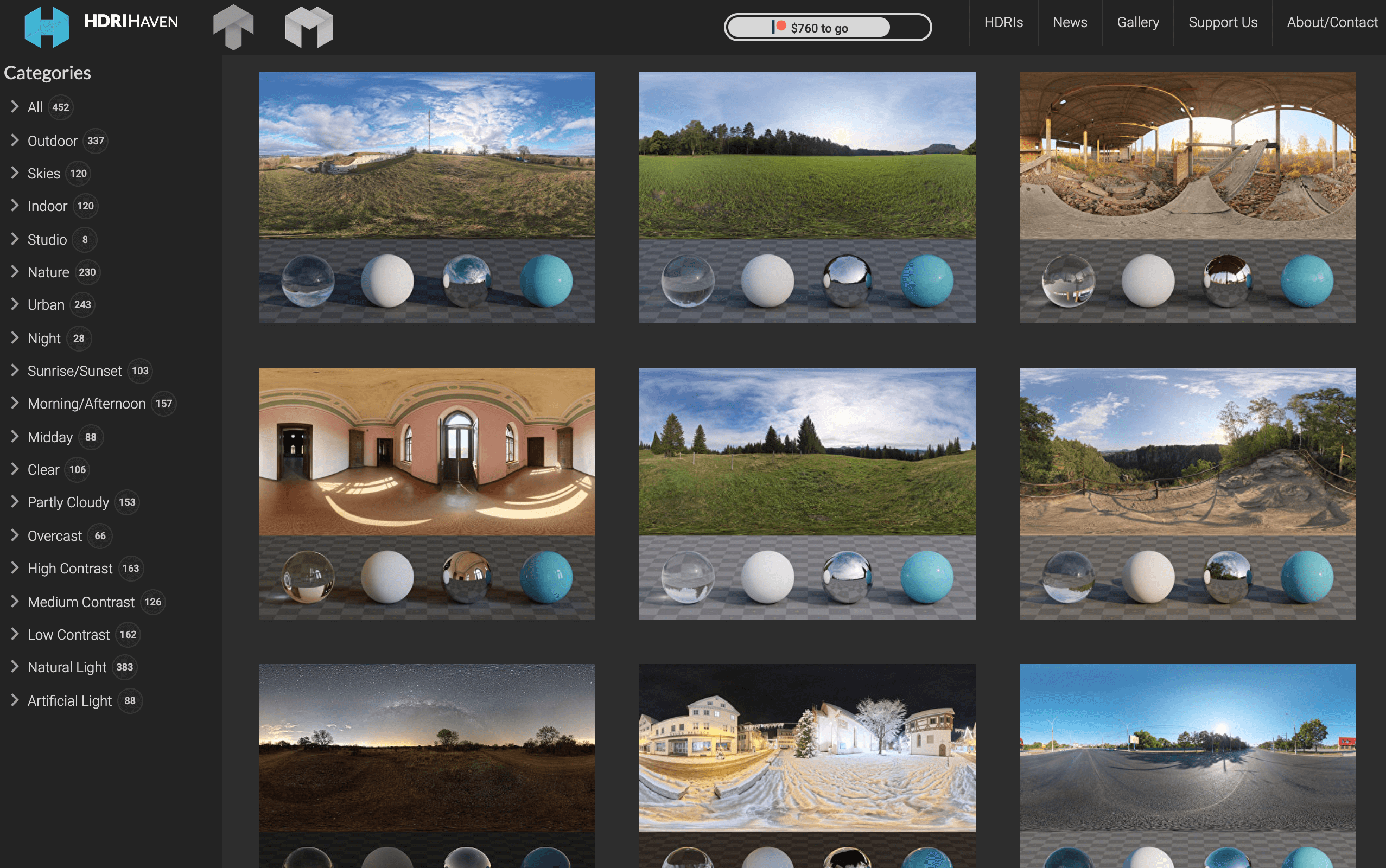The image size is (1386, 868).
Task: Click the grey upload/Sketchfab icon
Action: click(234, 27)
